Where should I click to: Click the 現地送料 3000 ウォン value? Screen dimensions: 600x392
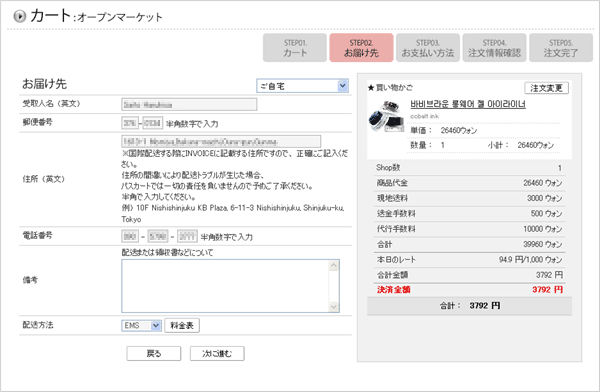pyautogui.click(x=545, y=198)
